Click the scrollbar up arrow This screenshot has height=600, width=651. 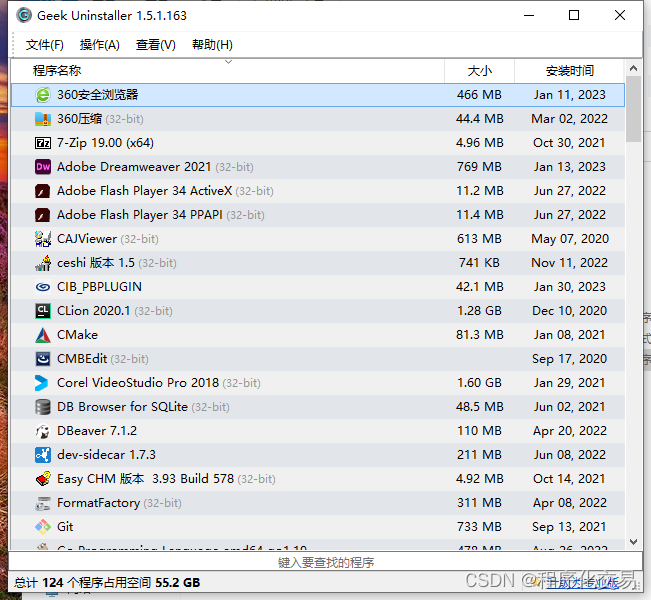[633, 69]
